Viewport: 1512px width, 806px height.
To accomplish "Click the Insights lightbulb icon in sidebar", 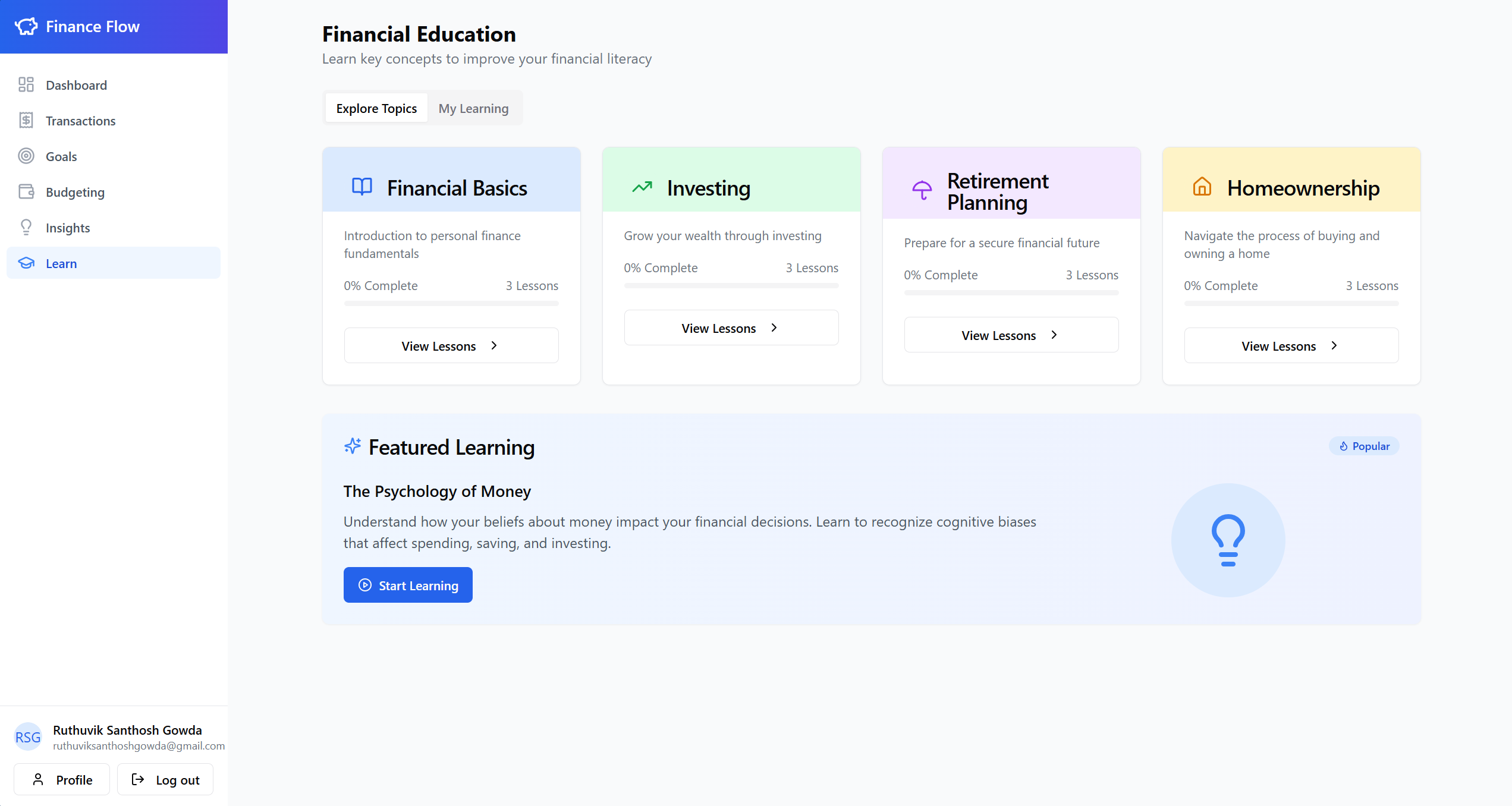I will tap(26, 228).
